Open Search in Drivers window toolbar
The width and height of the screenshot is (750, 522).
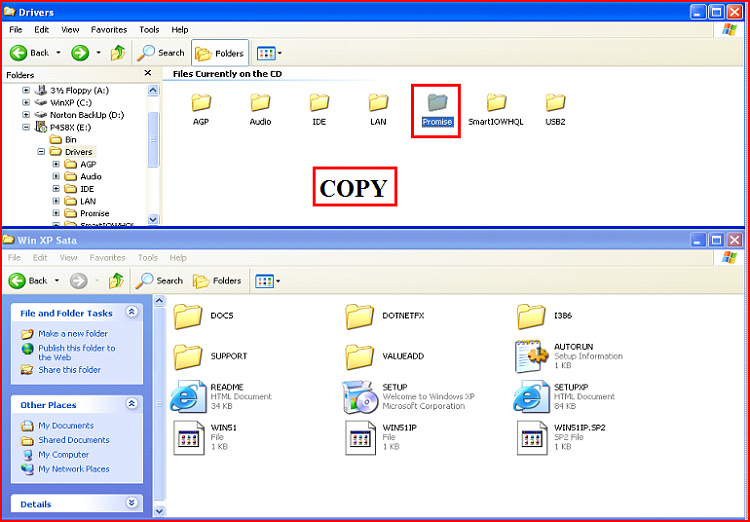(160, 53)
